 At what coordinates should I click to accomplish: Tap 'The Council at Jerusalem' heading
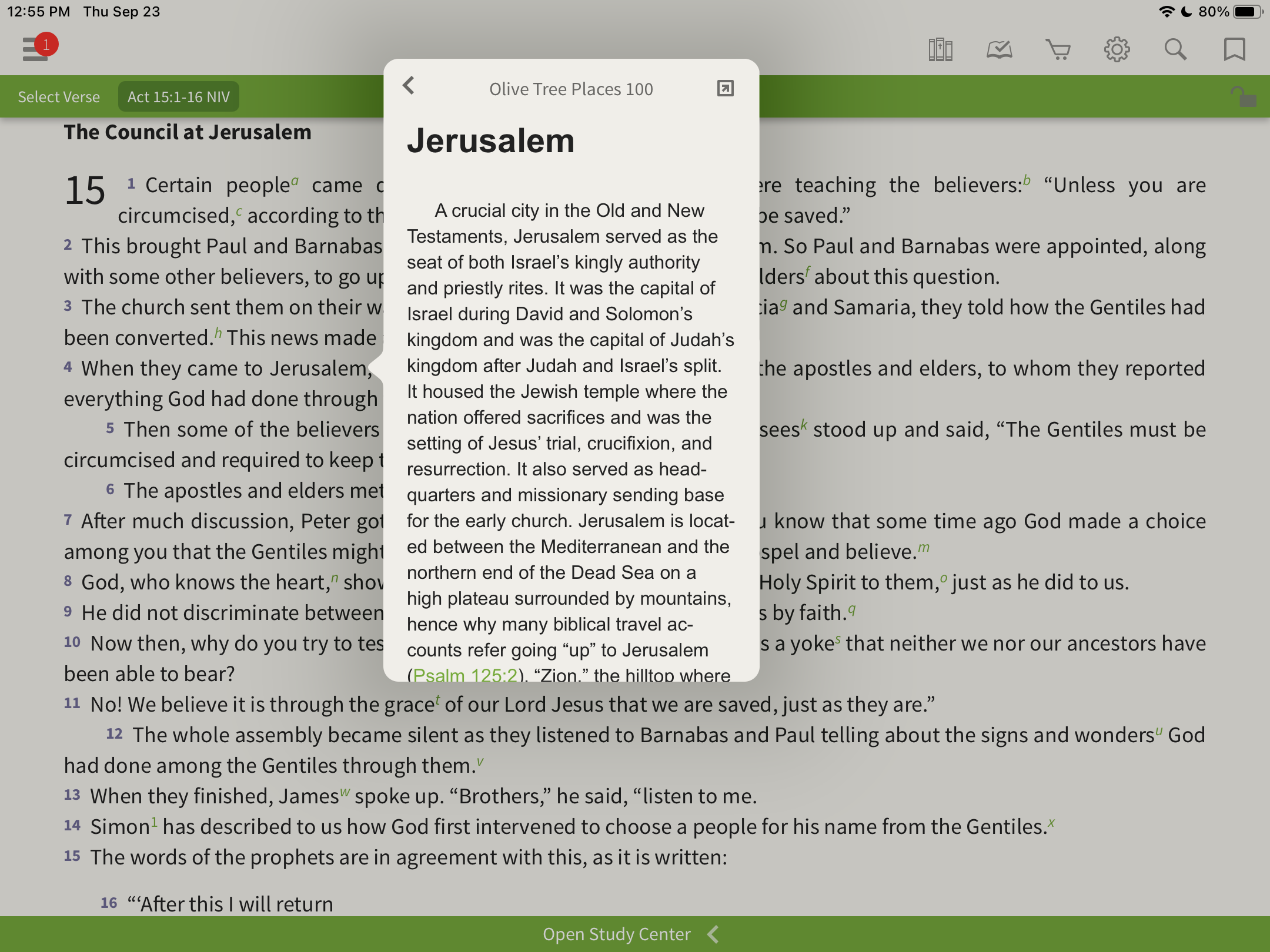tap(188, 132)
